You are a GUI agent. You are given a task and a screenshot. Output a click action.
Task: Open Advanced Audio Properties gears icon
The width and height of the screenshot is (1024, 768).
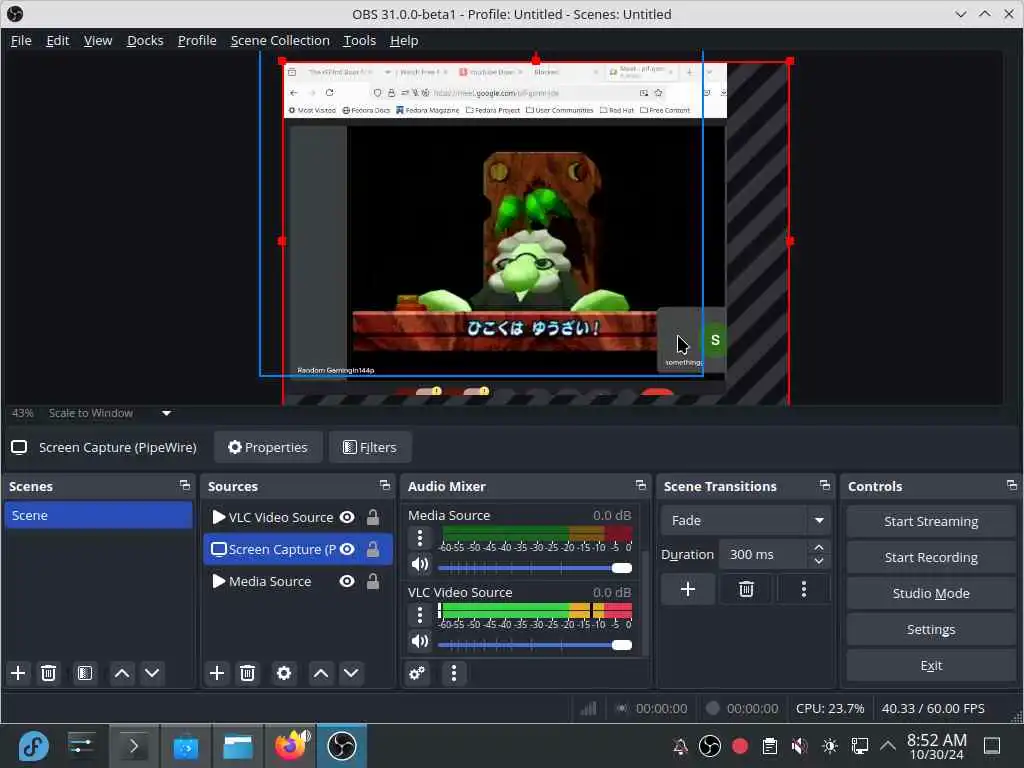[417, 673]
